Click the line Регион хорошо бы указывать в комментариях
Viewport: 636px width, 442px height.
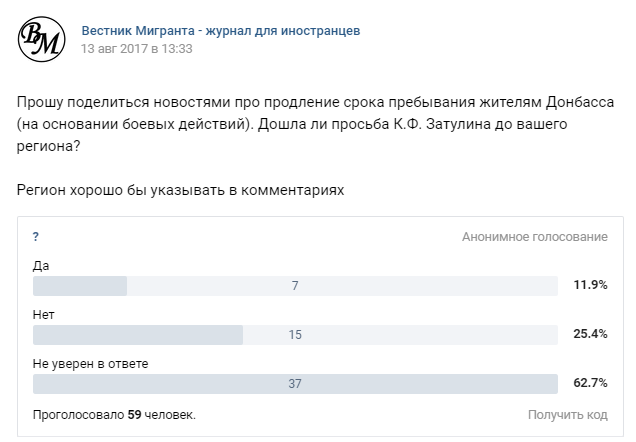(180, 191)
